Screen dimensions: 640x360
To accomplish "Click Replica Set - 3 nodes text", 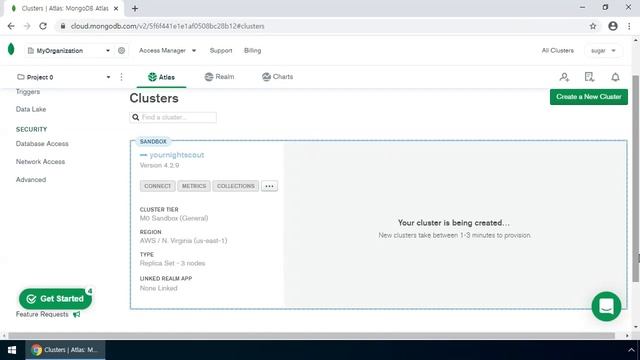I will tap(172, 263).
